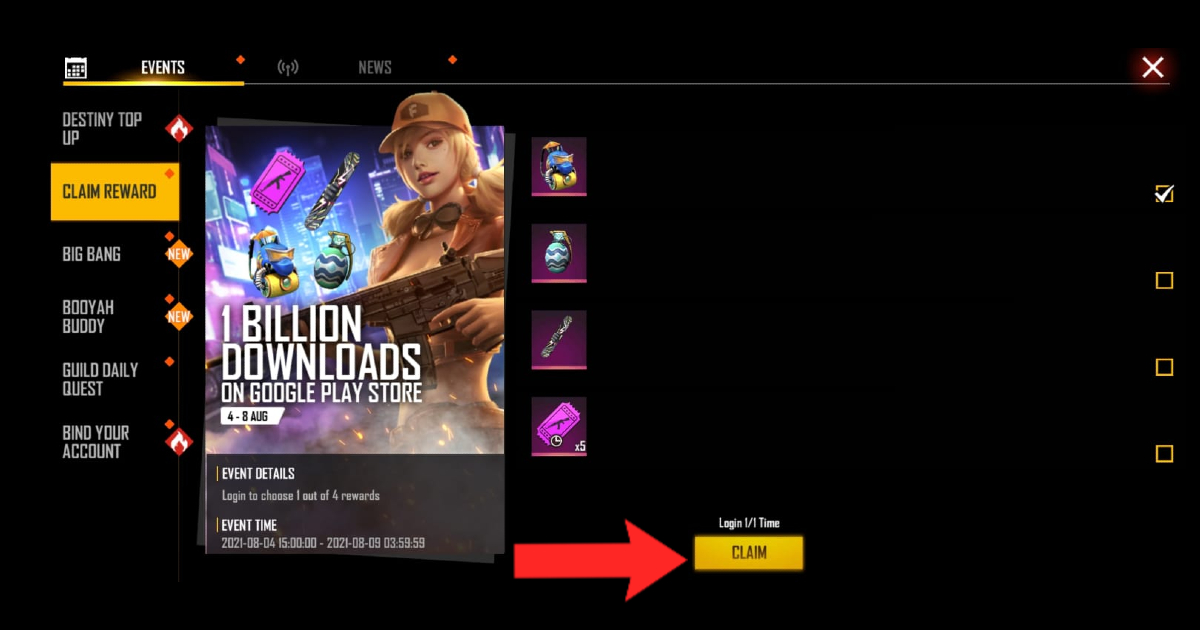
Task: Open the broadcast signal icon beside News
Action: pos(288,68)
